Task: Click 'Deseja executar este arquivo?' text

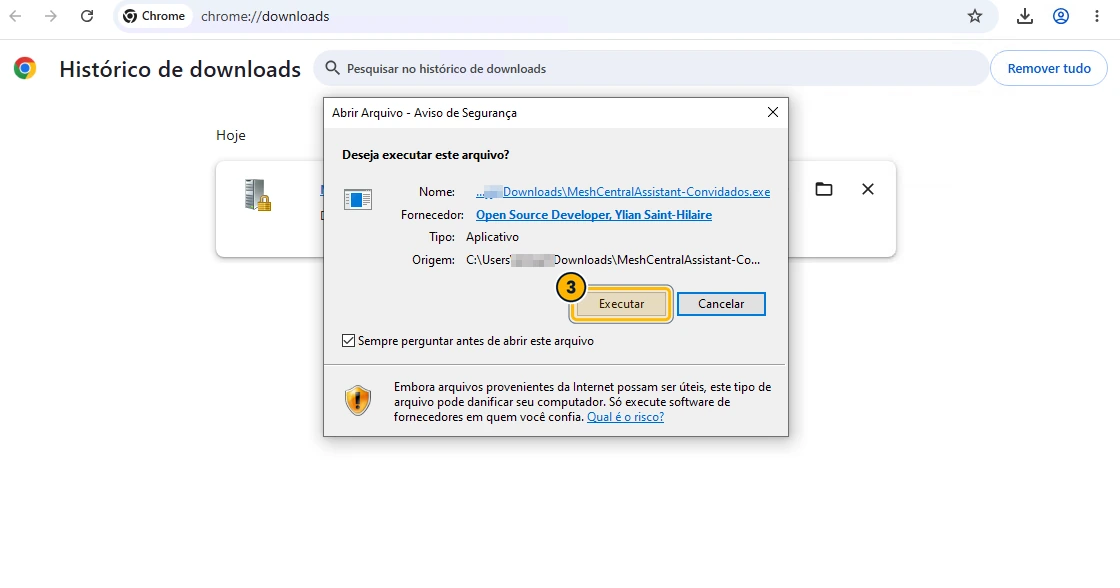Action: pos(426,155)
